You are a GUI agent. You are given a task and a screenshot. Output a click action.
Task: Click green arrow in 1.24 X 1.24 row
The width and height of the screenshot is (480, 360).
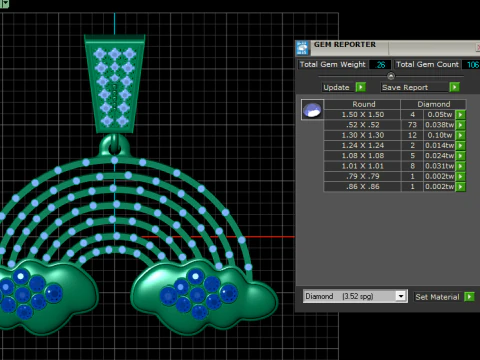[x=460, y=146]
